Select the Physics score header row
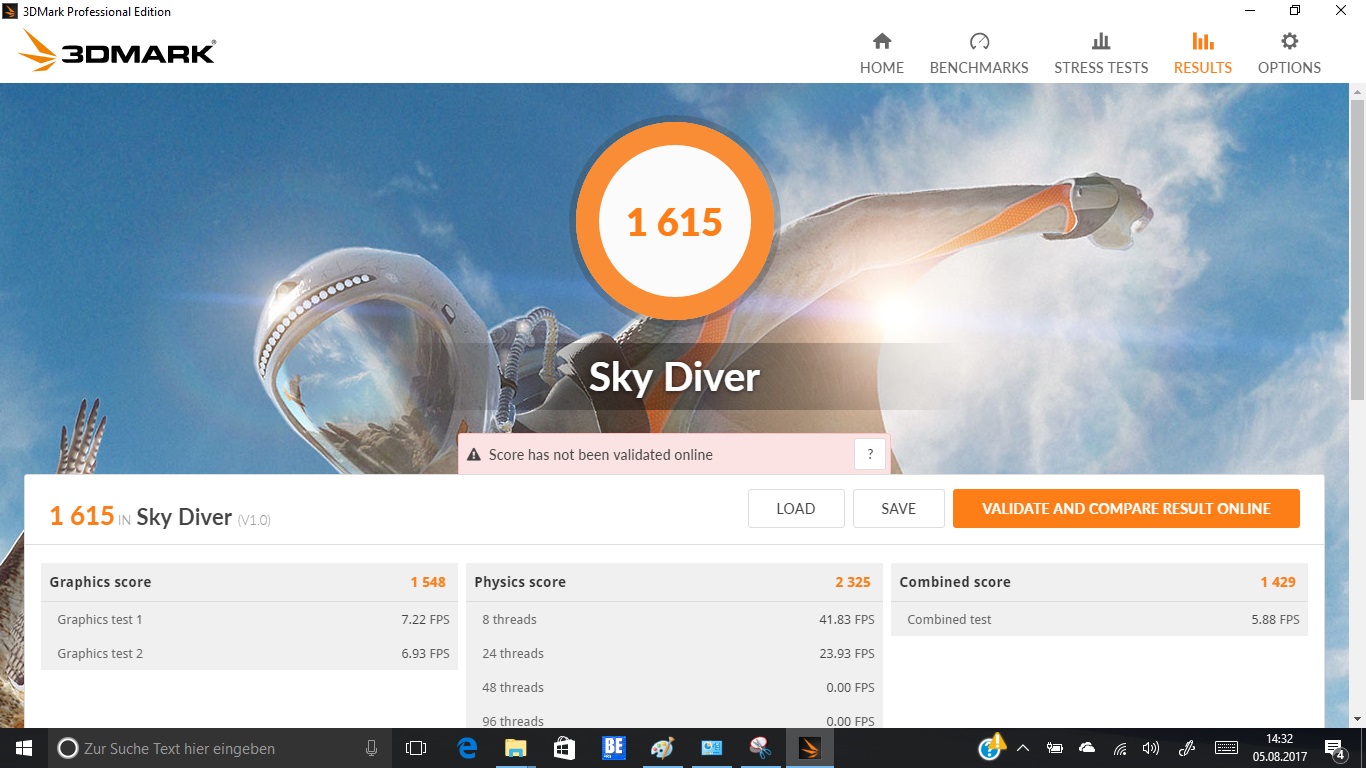This screenshot has height=768, width=1366. point(674,582)
